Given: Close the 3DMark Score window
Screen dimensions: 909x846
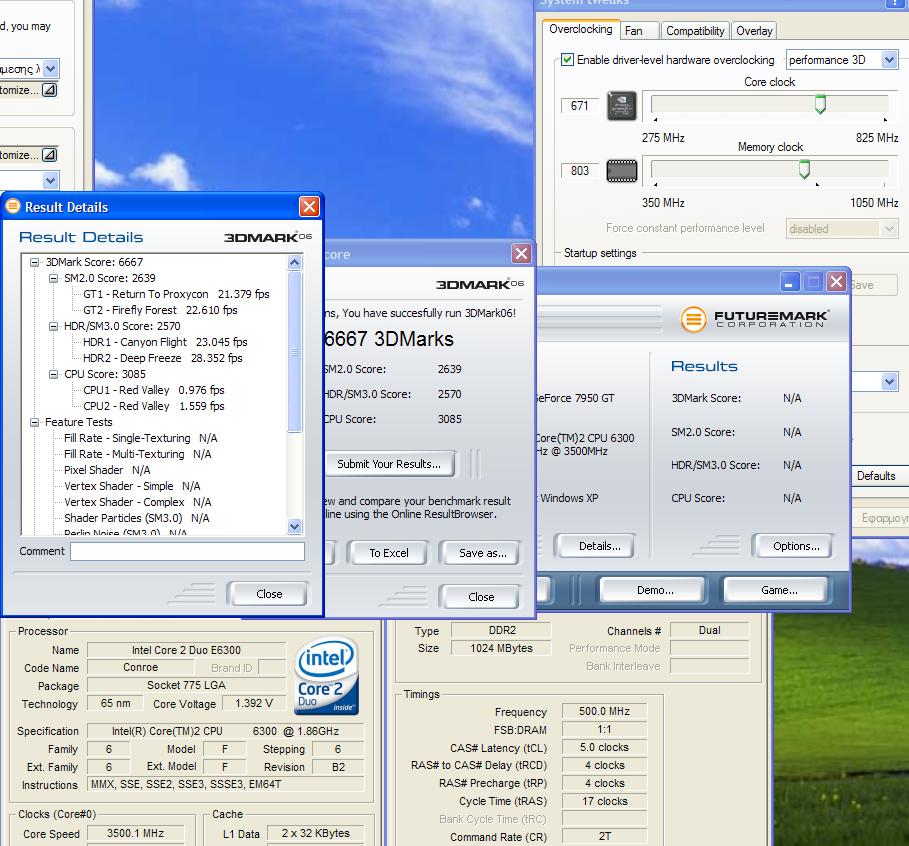Looking at the screenshot, I should pyautogui.click(x=521, y=253).
